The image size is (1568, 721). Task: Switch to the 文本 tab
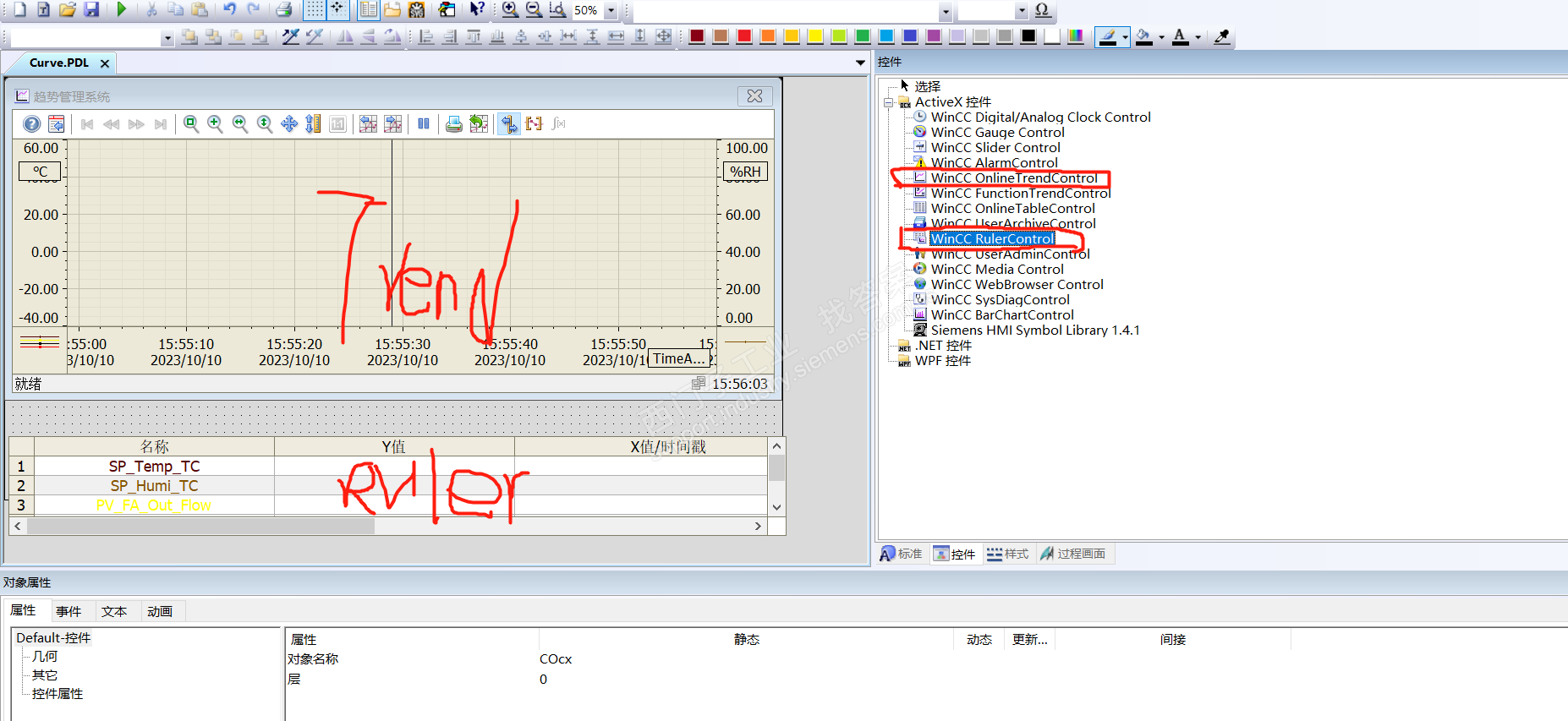pyautogui.click(x=114, y=611)
